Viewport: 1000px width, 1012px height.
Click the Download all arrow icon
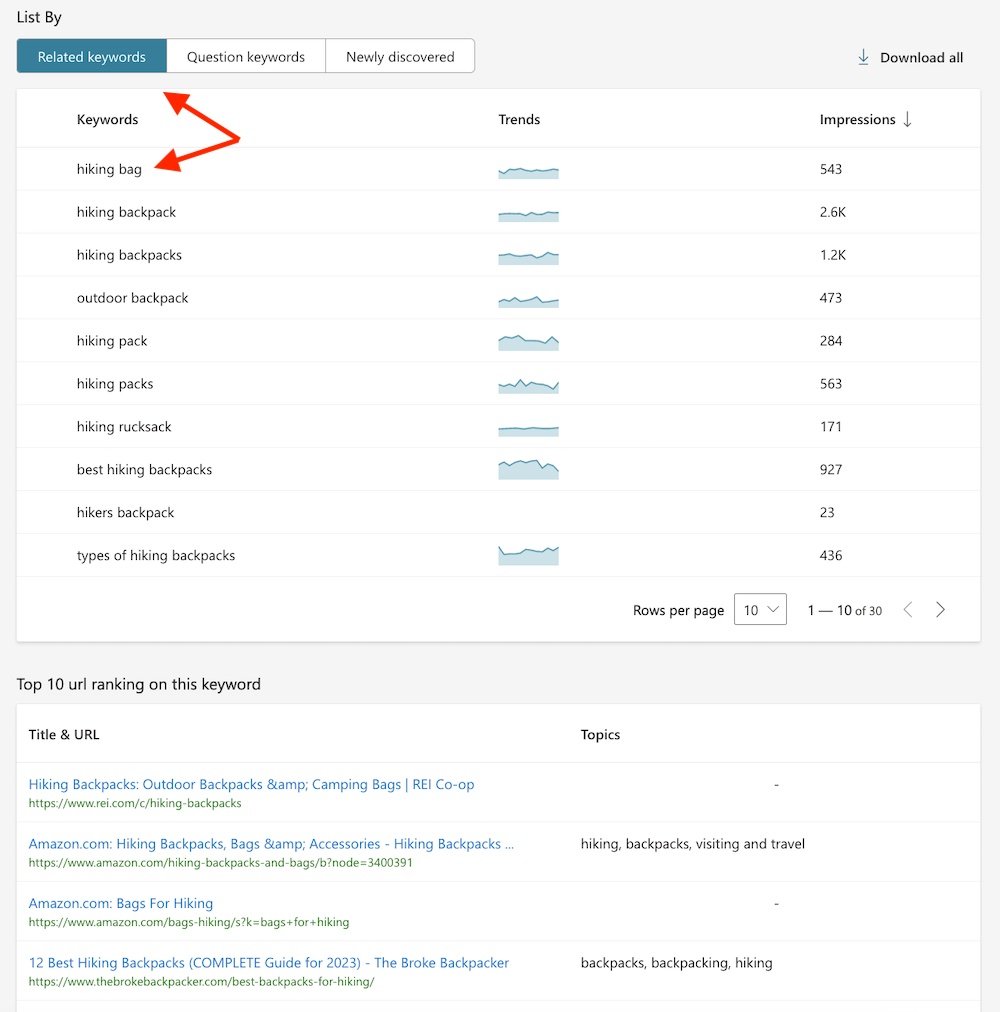click(x=863, y=57)
